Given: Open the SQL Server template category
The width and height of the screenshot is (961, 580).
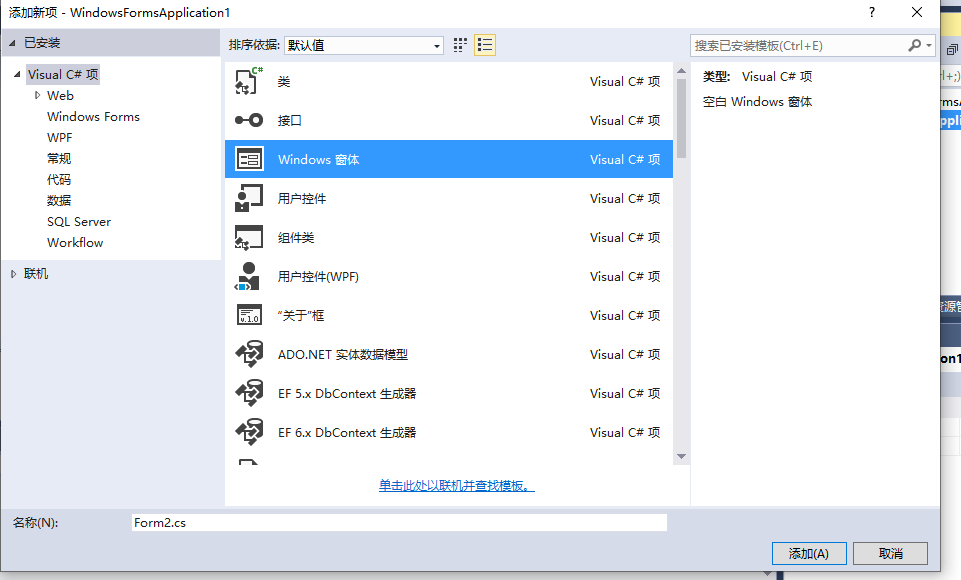Looking at the screenshot, I should point(79,221).
